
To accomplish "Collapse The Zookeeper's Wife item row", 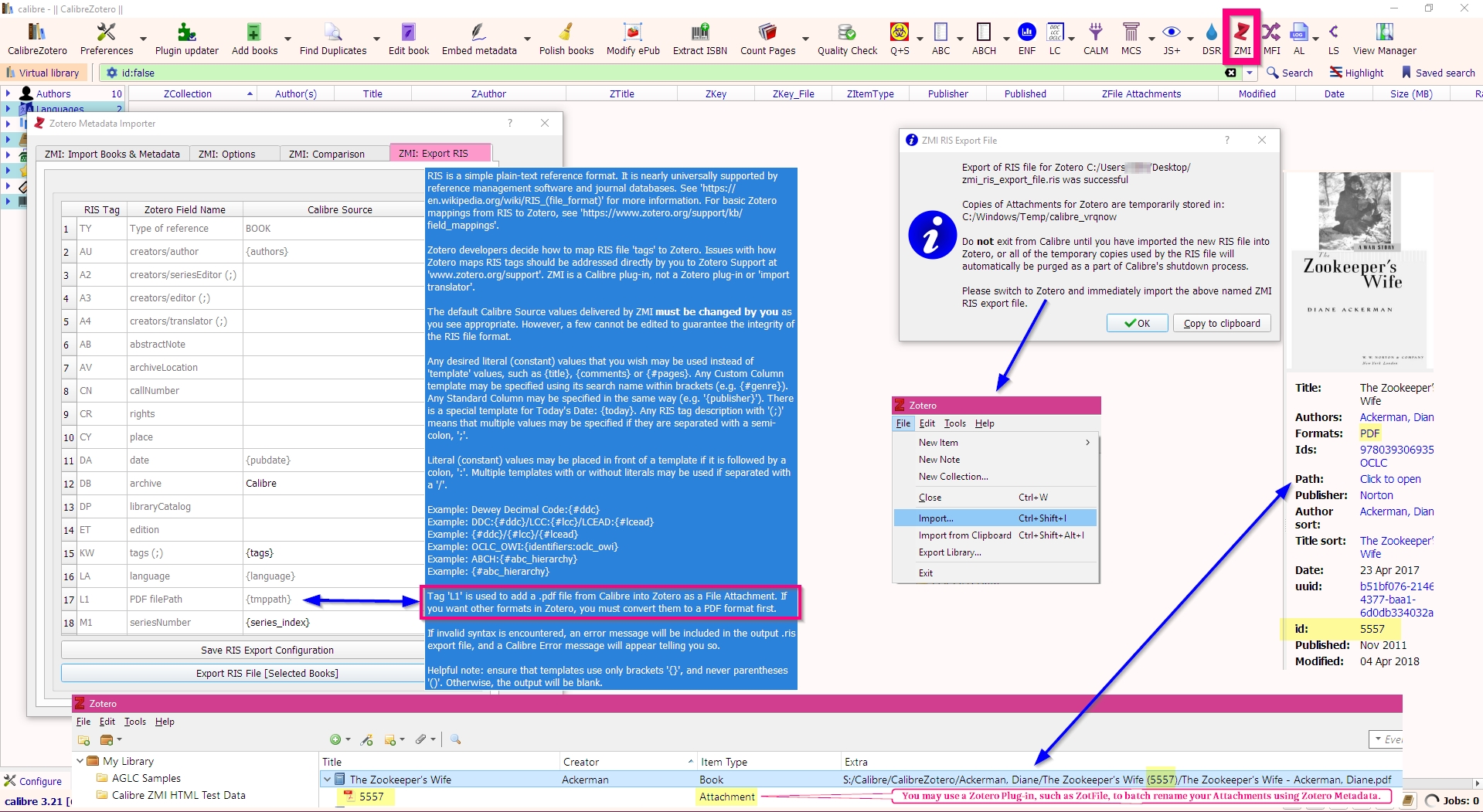I will 327,780.
